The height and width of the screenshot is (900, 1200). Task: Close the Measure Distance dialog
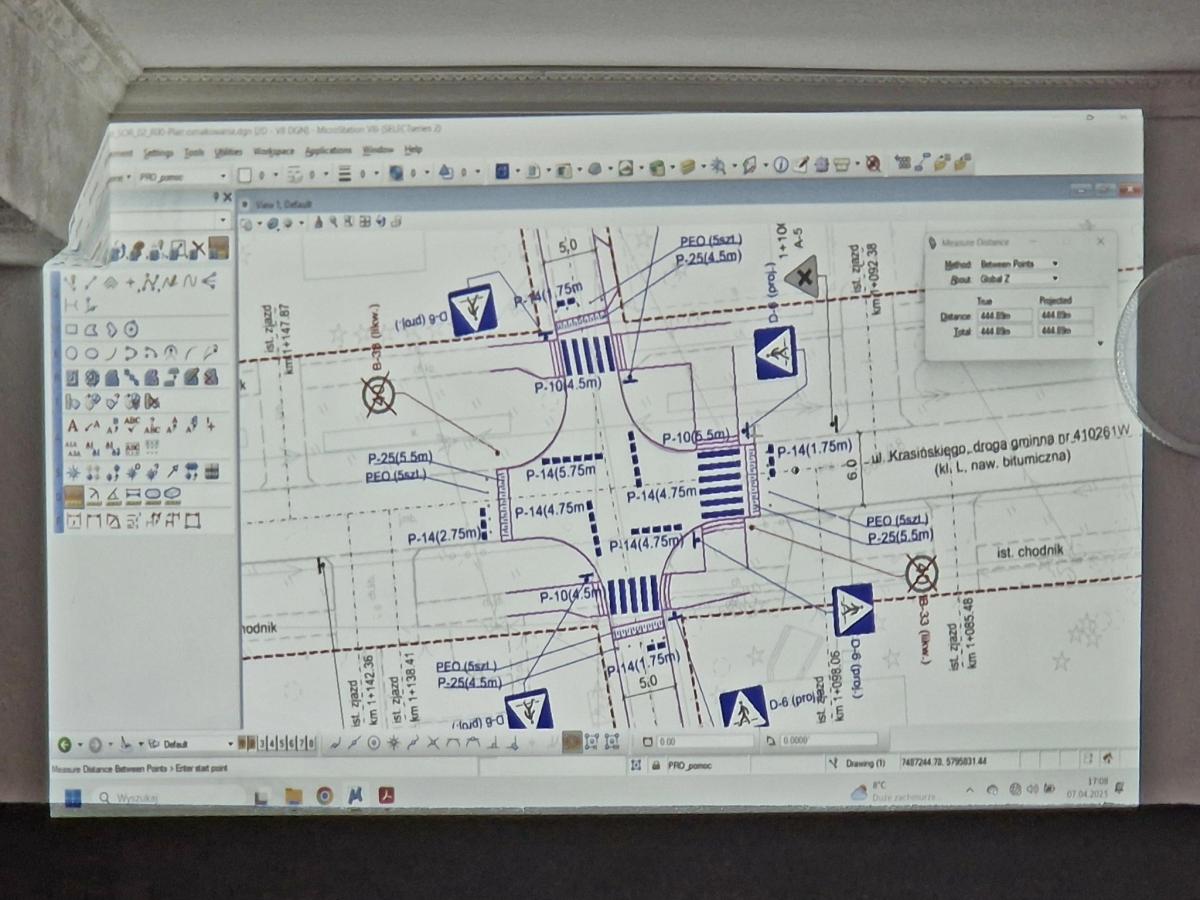(1100, 241)
